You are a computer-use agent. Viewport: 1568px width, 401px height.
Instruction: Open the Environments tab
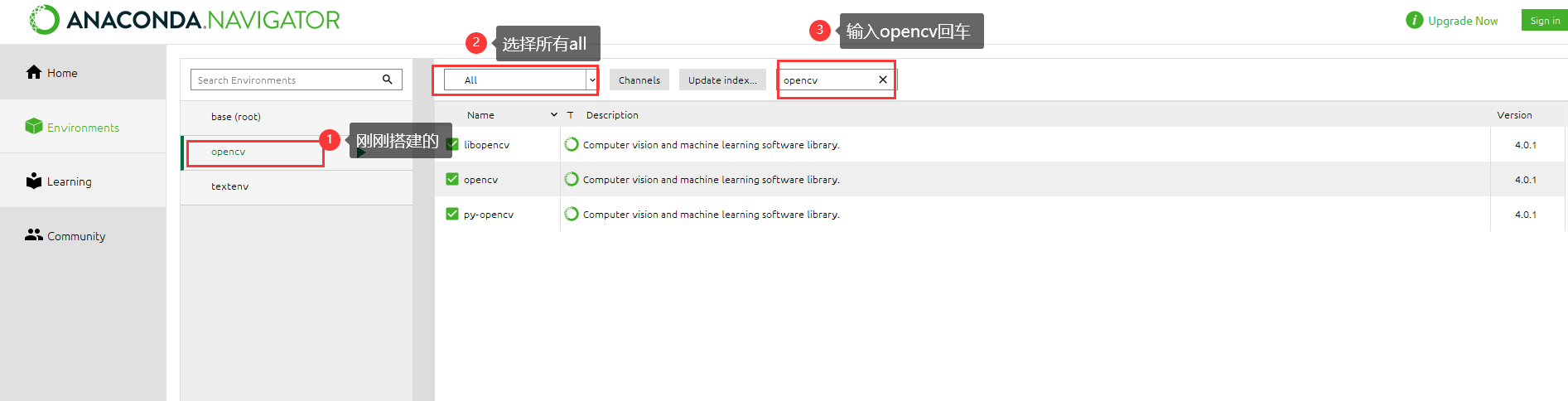click(x=83, y=127)
